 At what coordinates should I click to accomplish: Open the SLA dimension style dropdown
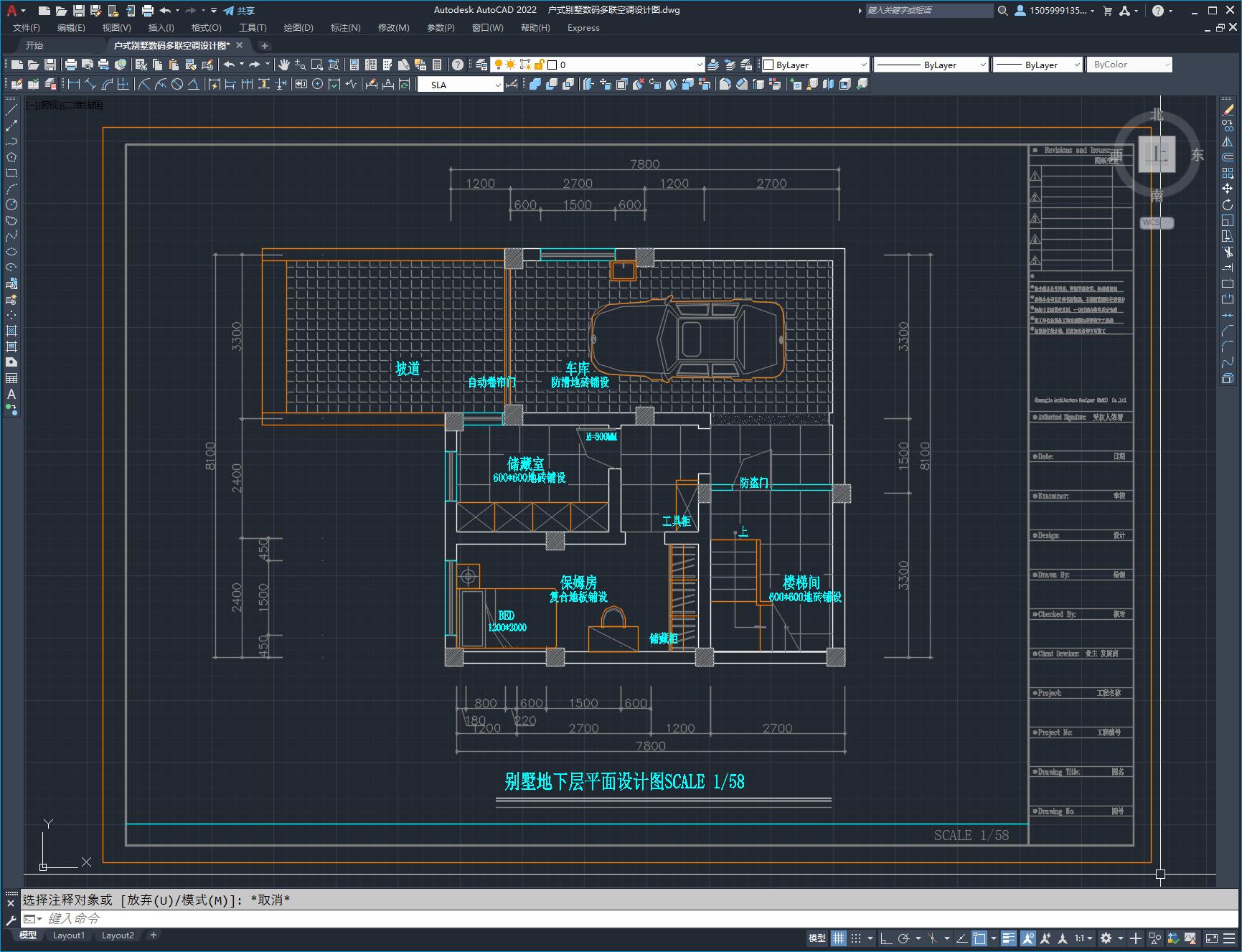click(497, 85)
